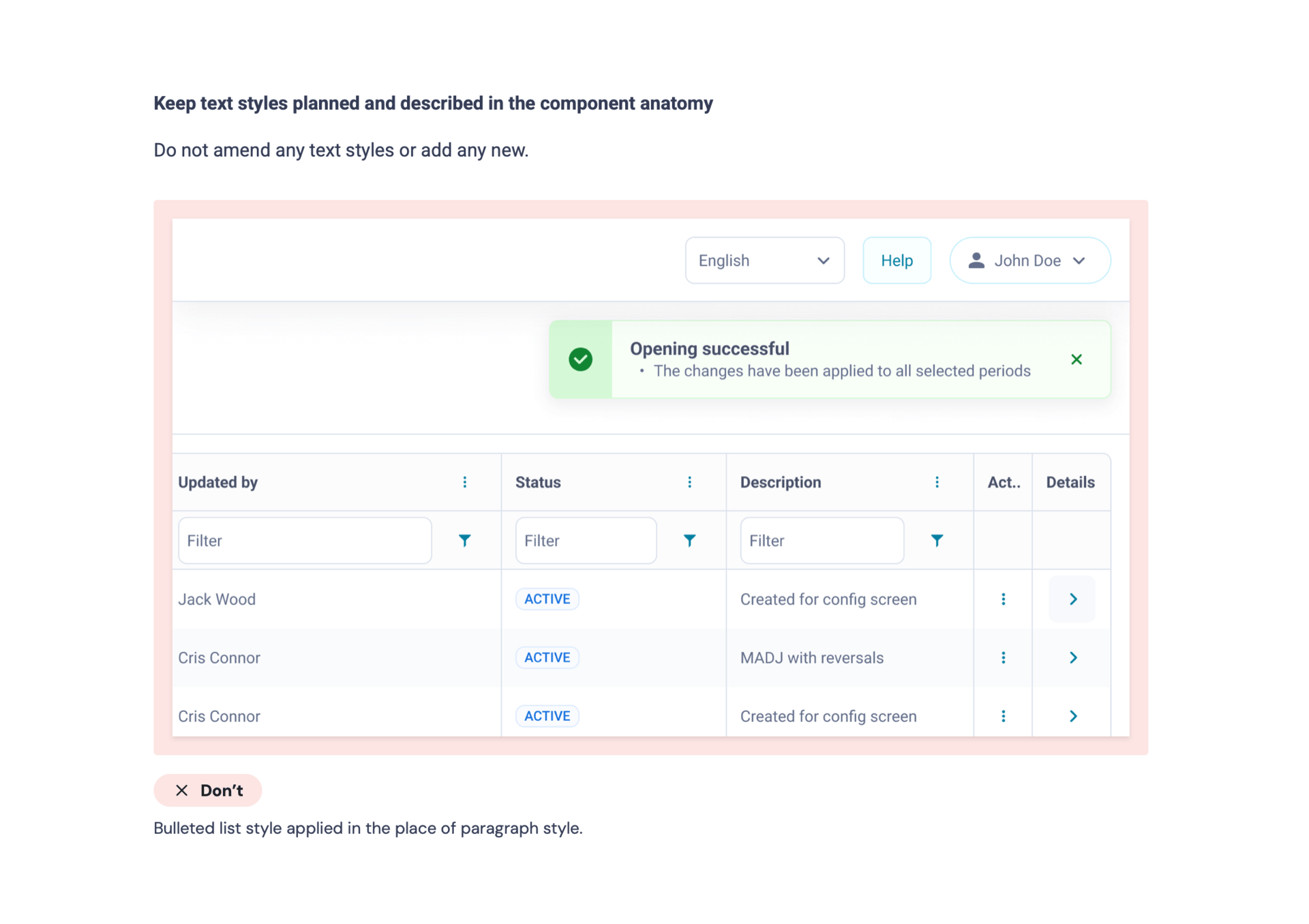Open details chevron for Jack Wood row
Viewport: 1309px width, 924px height.
(1072, 599)
